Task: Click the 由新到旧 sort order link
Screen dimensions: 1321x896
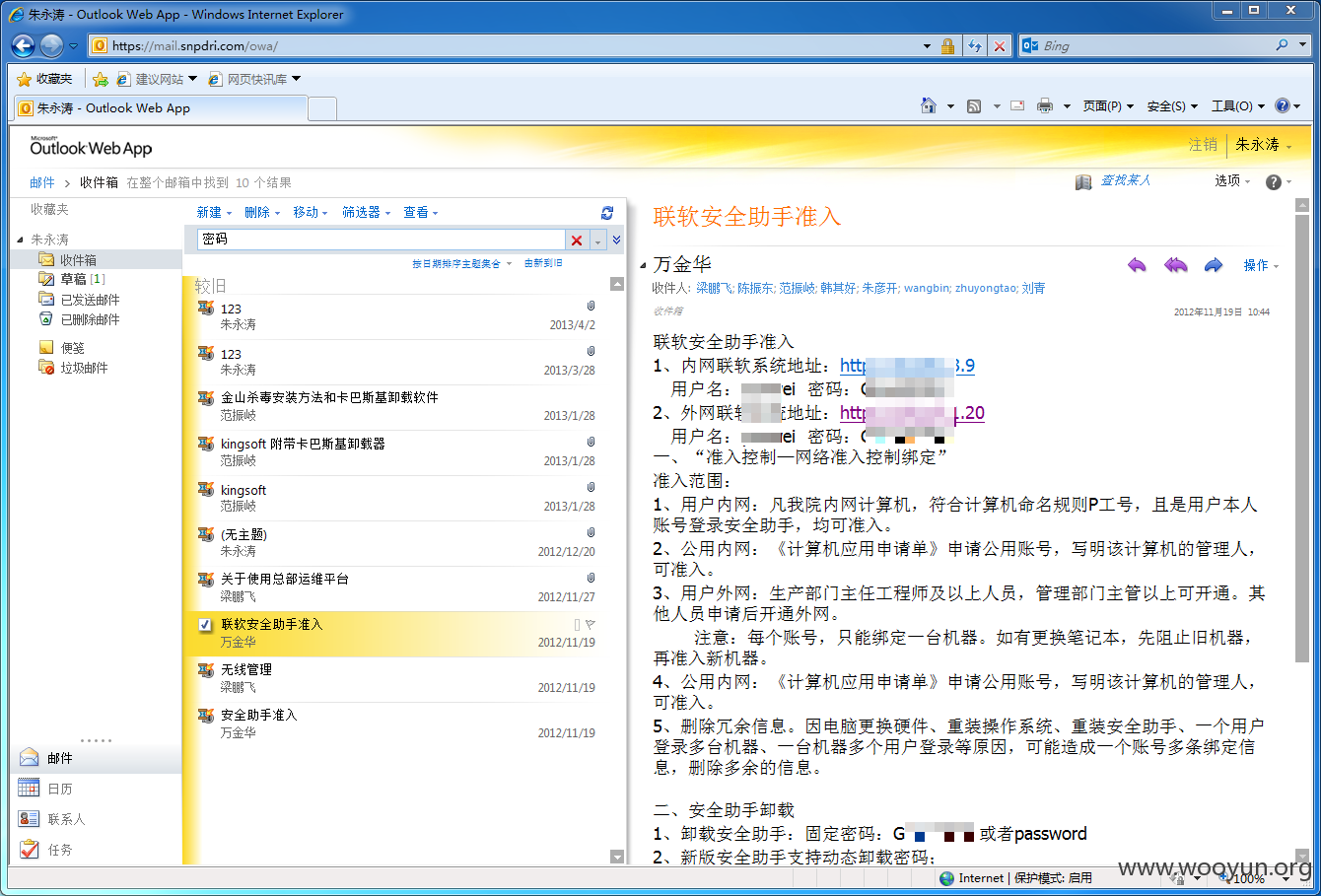Action: click(x=543, y=263)
